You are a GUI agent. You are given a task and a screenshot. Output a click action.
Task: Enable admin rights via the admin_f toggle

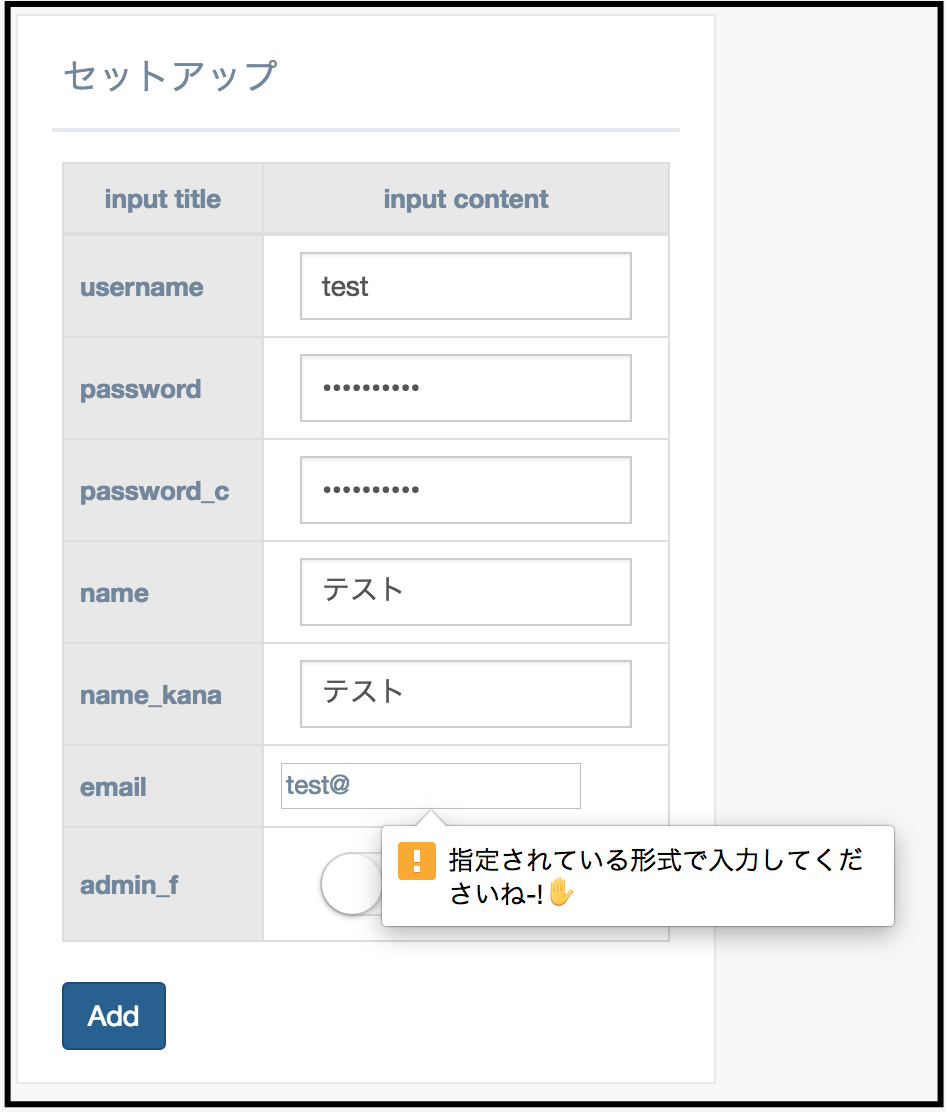click(352, 884)
